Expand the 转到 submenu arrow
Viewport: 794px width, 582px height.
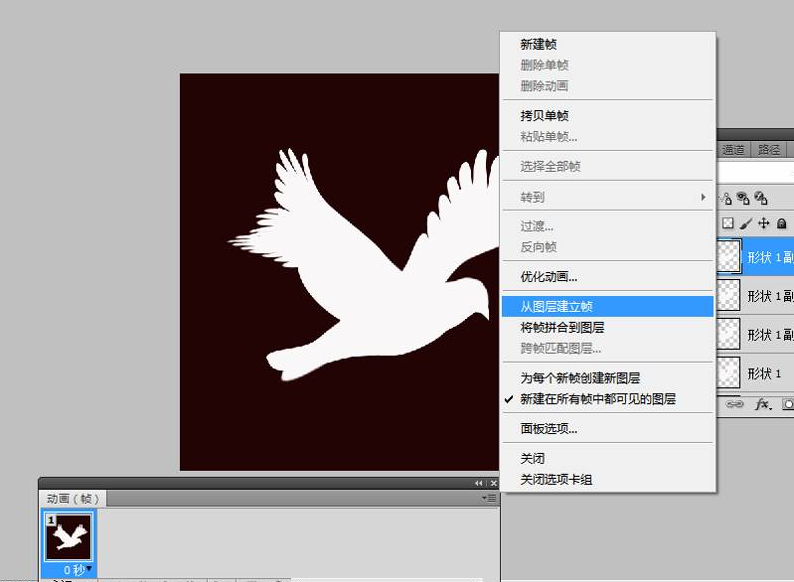703,197
